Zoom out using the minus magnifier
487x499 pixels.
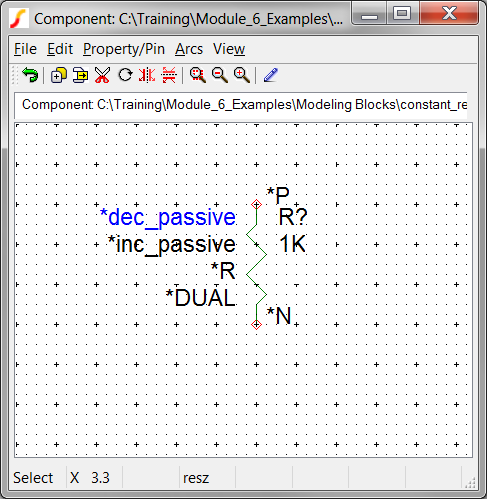(x=220, y=75)
